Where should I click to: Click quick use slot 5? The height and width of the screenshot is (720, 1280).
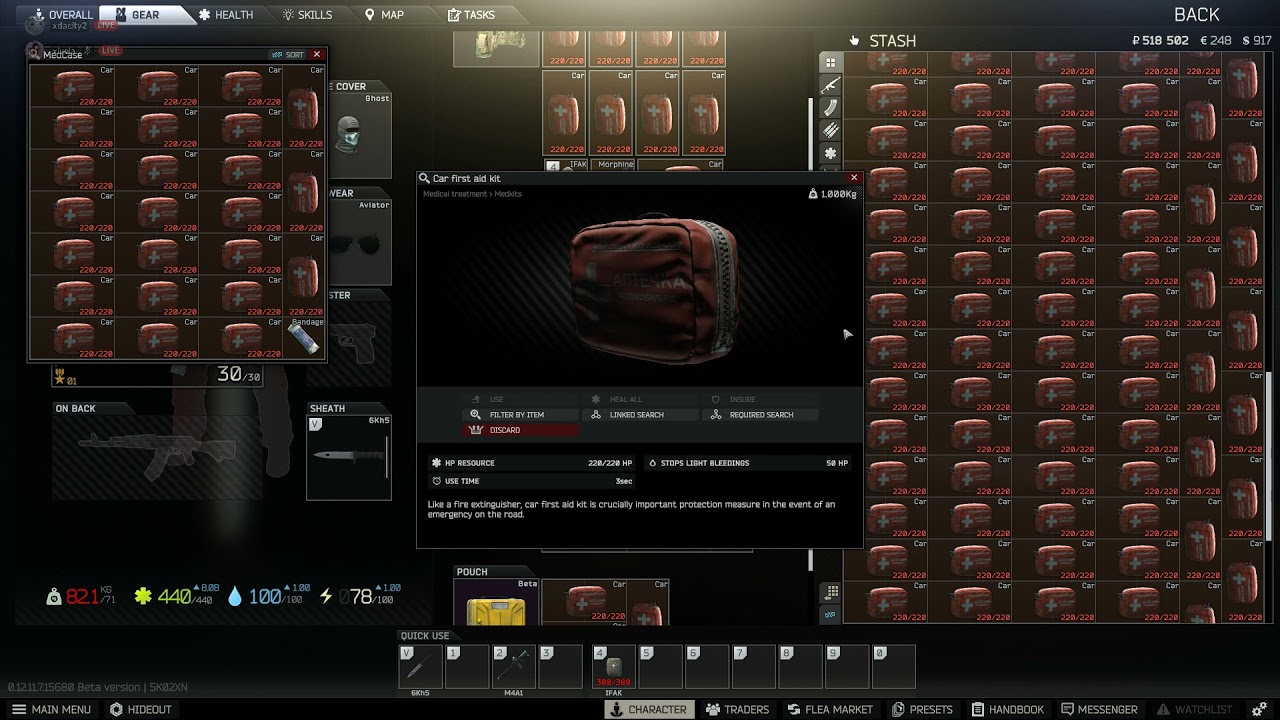[x=660, y=667]
